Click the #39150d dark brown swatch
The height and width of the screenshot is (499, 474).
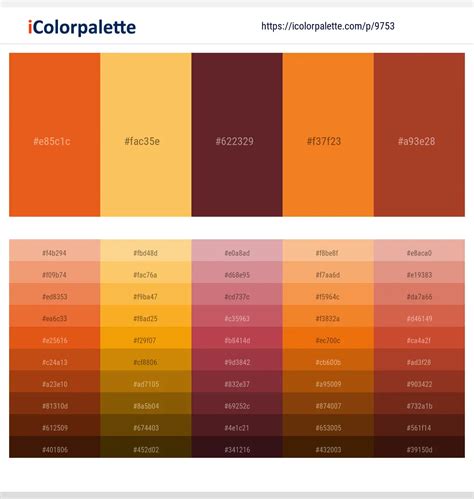tap(419, 447)
